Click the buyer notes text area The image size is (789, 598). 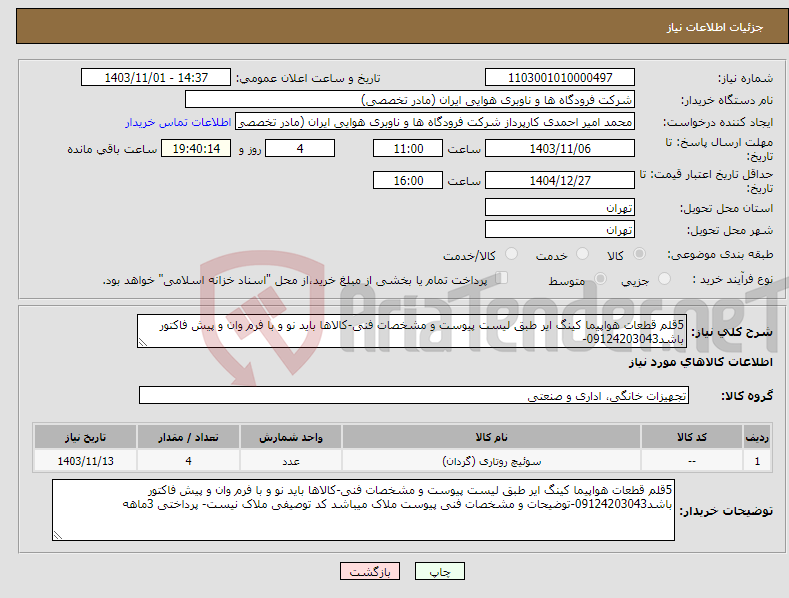click(363, 510)
